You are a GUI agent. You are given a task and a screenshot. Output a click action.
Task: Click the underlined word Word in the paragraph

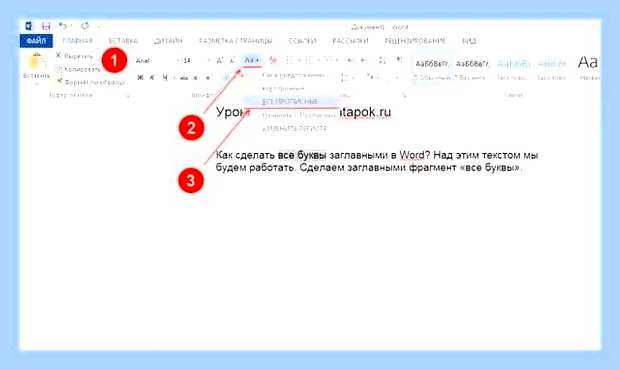pyautogui.click(x=412, y=155)
